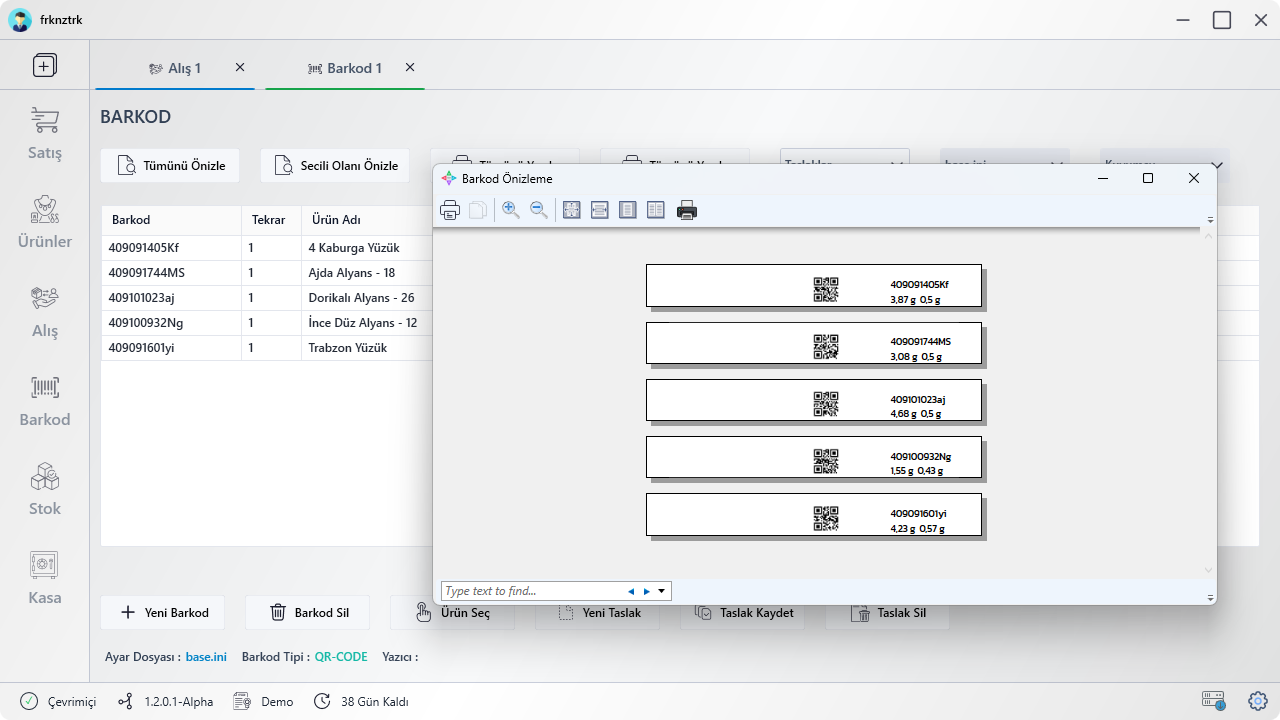Click the base.ini settings file link
1280x720 pixels.
(206, 657)
